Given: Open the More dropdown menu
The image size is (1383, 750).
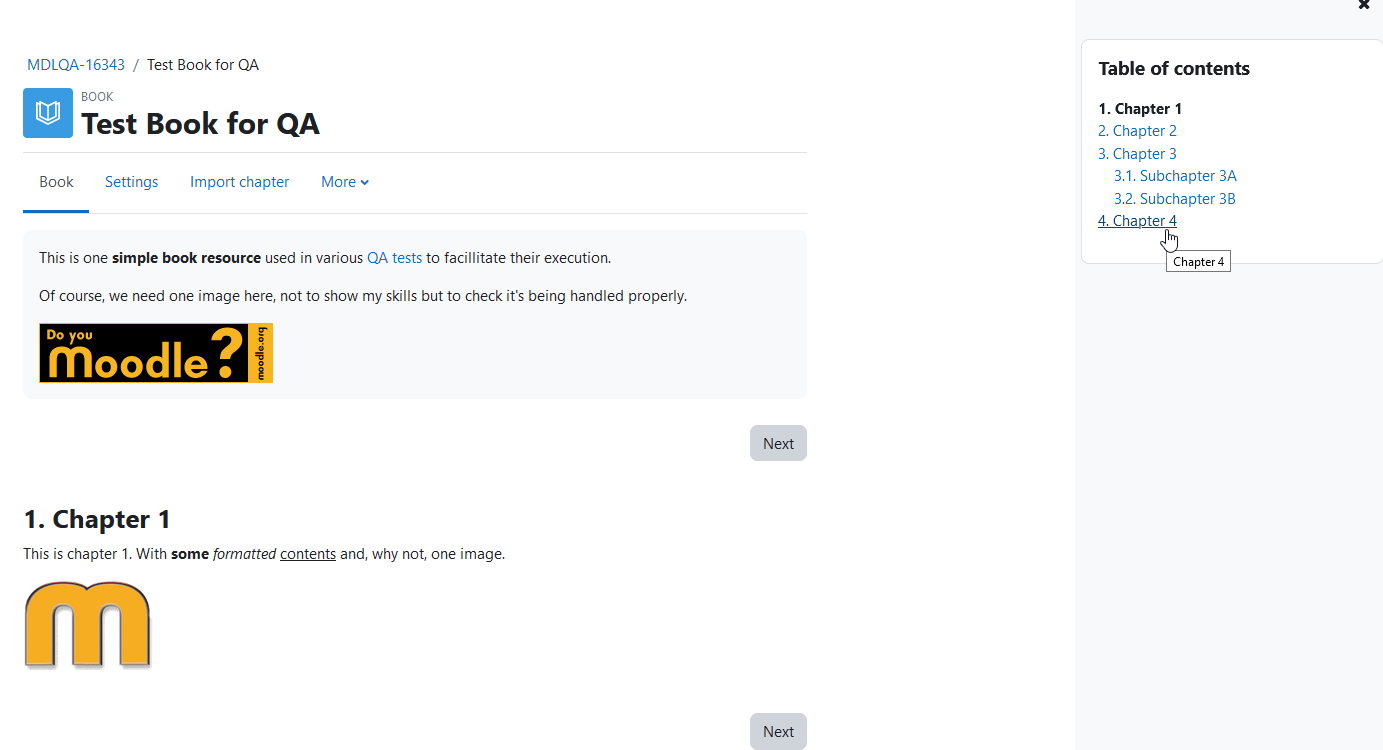Looking at the screenshot, I should 345,182.
